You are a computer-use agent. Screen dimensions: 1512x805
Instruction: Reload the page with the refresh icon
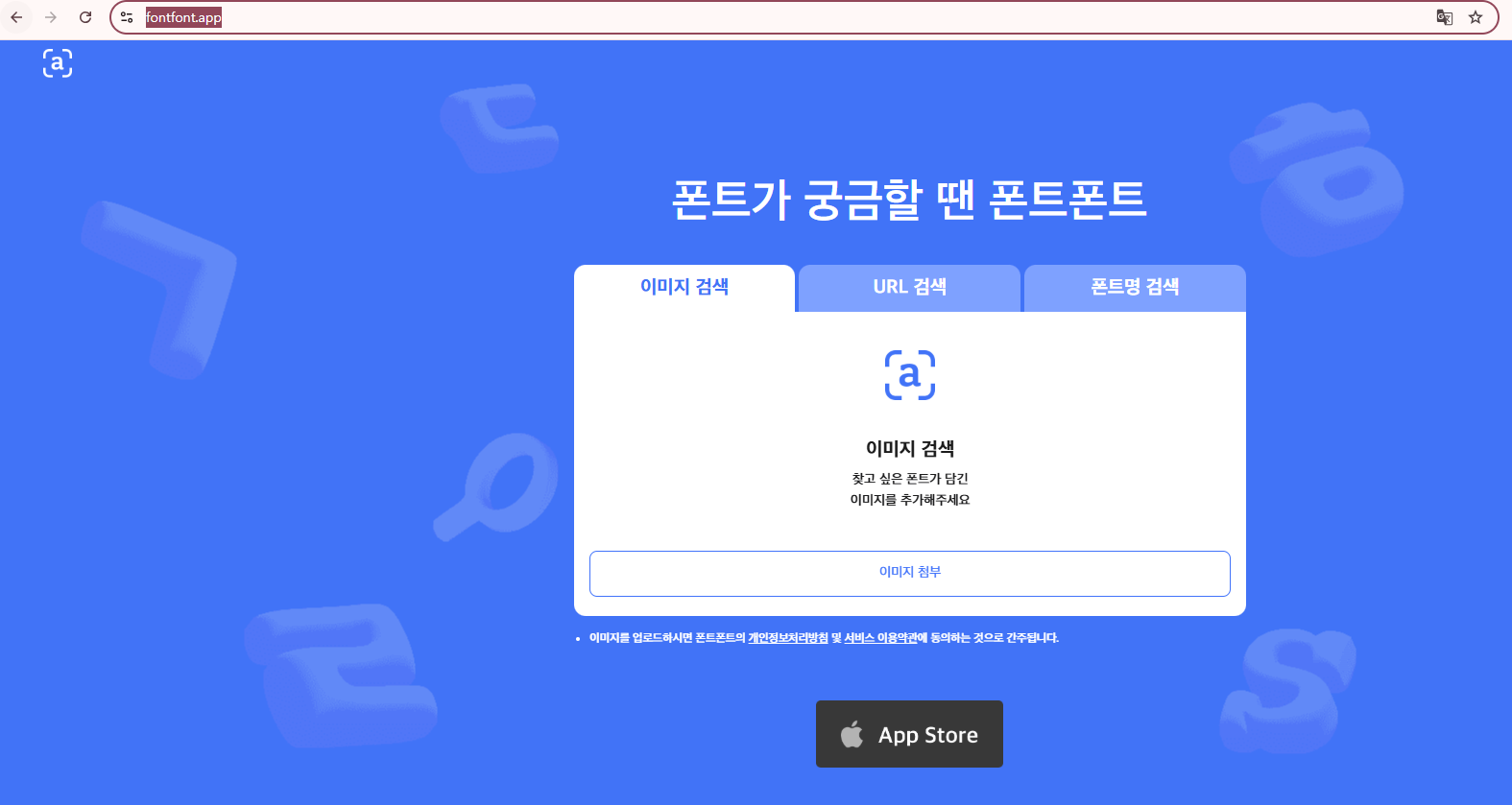(x=85, y=17)
